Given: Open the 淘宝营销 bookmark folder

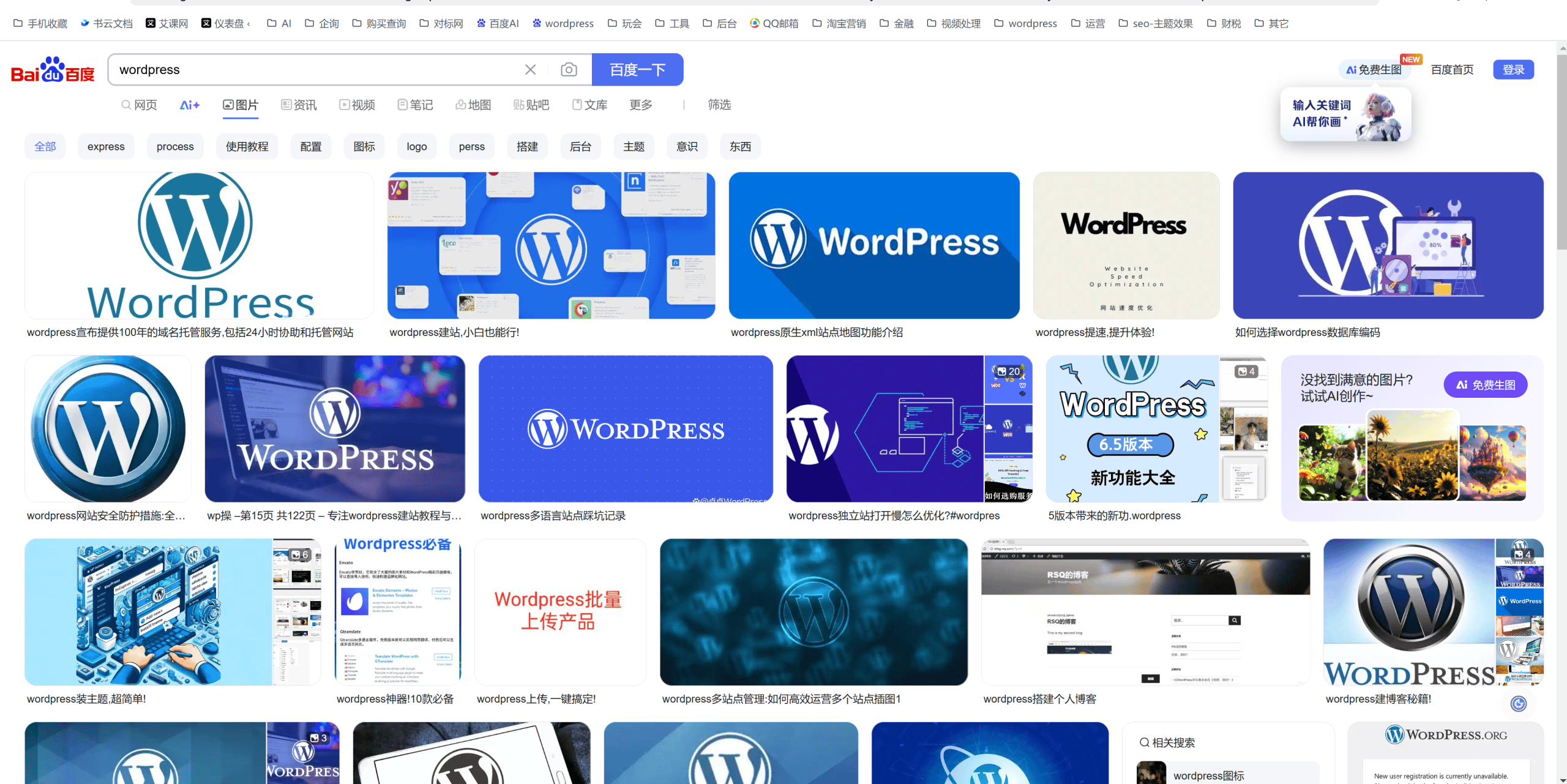Looking at the screenshot, I should tap(839, 23).
